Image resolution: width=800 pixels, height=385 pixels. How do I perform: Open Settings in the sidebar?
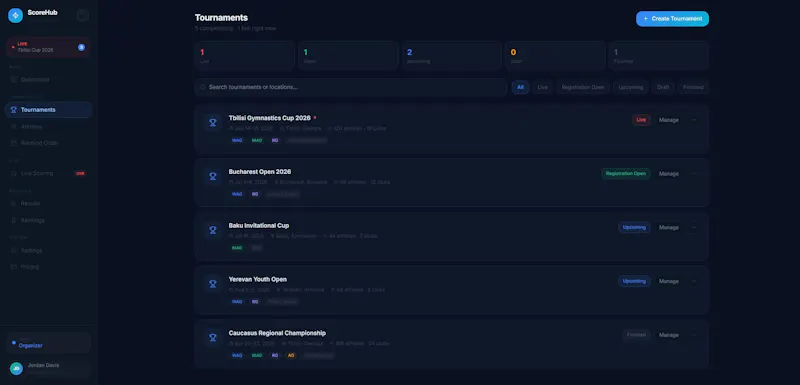coord(48,250)
